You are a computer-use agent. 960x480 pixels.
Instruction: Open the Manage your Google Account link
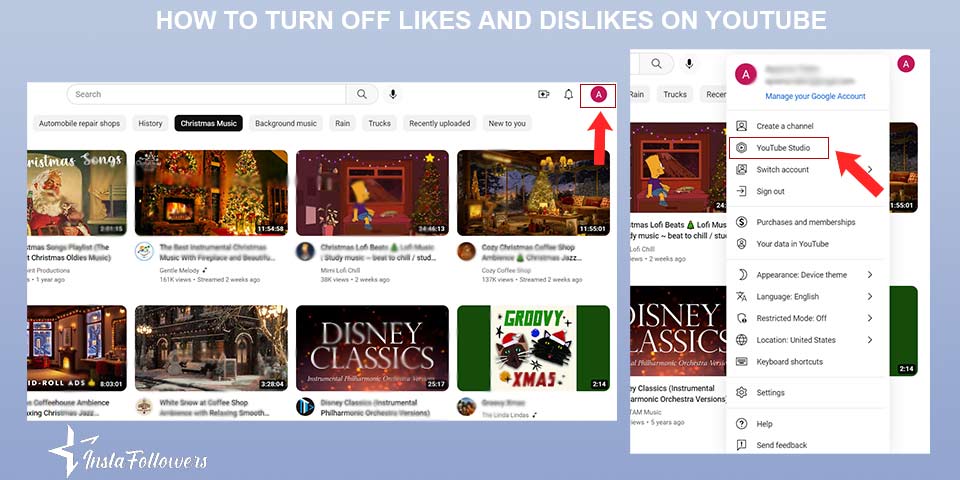(816, 96)
